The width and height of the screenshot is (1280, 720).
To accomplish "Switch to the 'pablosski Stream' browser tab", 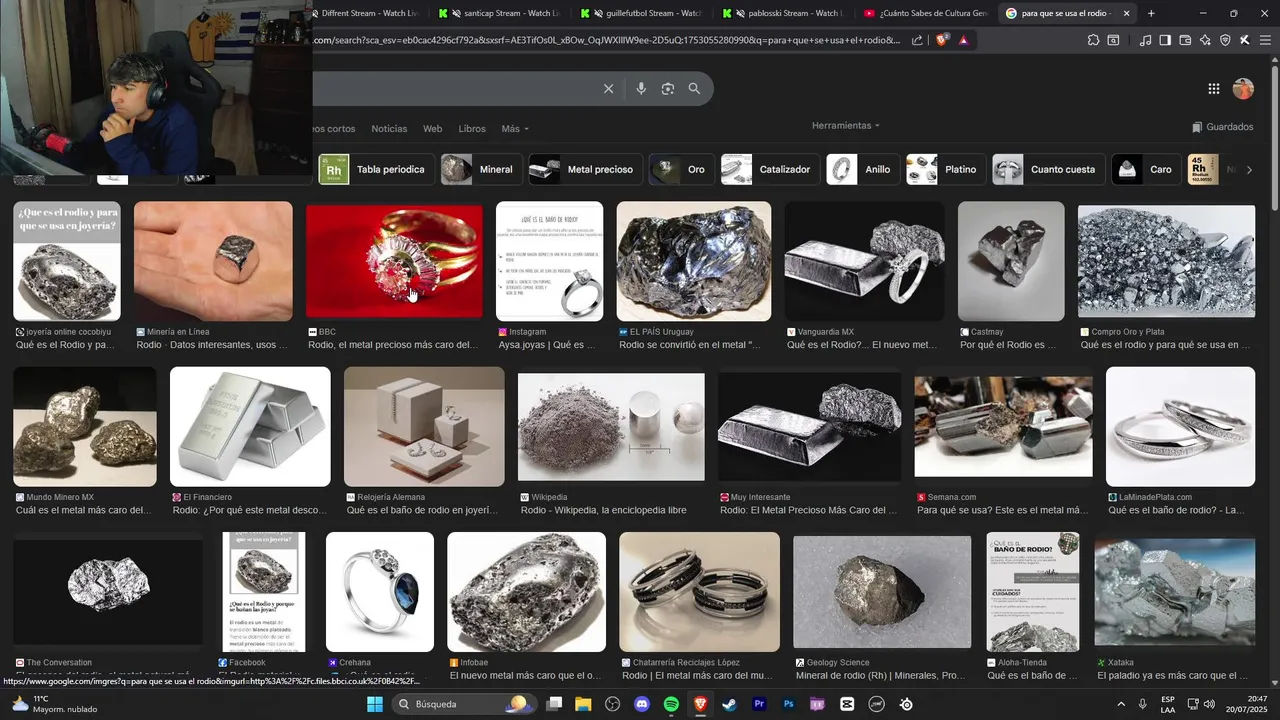I will pyautogui.click(x=785, y=13).
